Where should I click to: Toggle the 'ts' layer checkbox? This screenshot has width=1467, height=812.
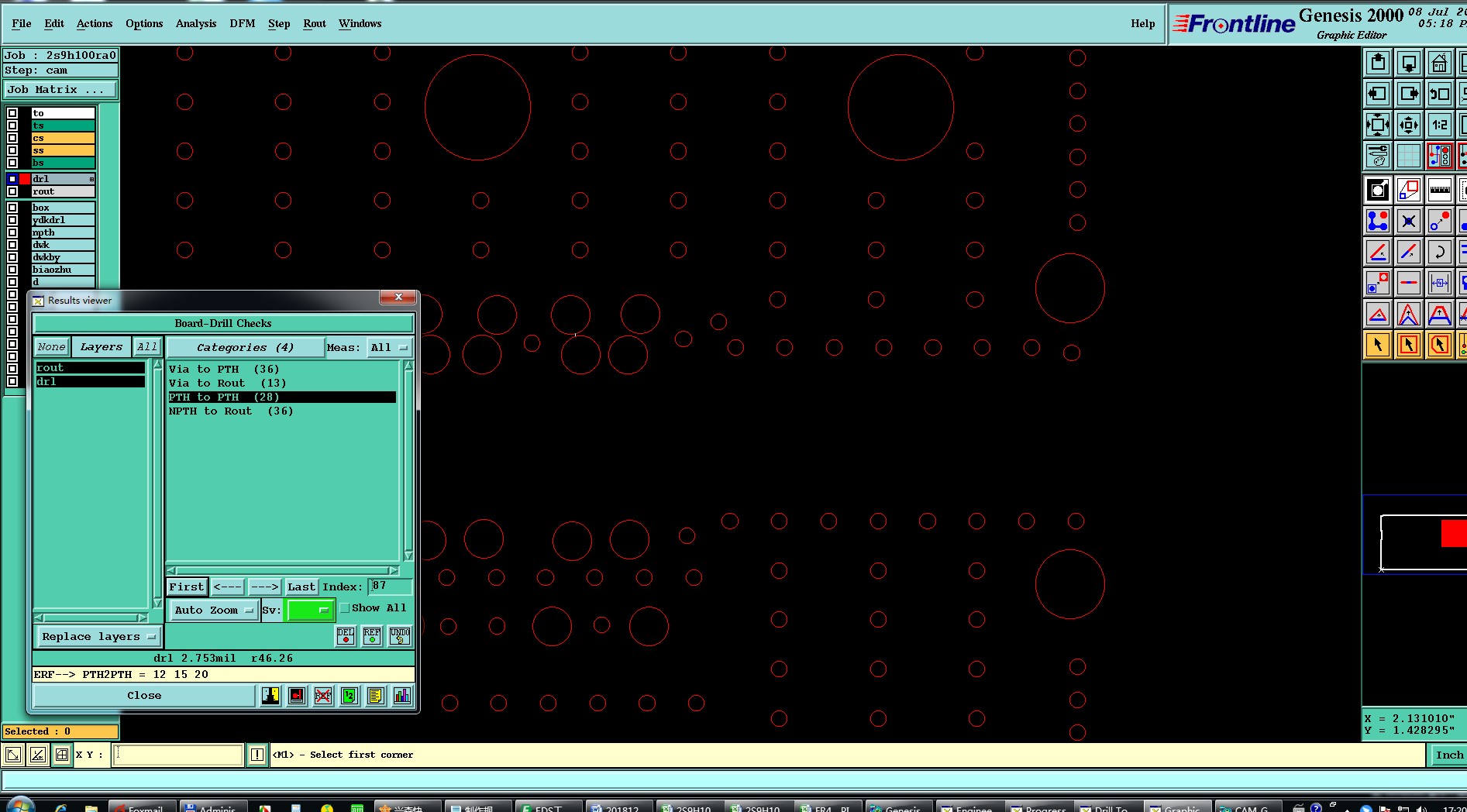tap(12, 126)
